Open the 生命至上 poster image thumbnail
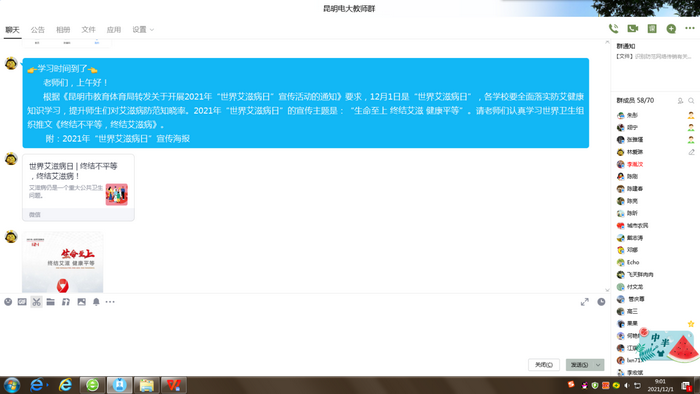 tap(62, 262)
